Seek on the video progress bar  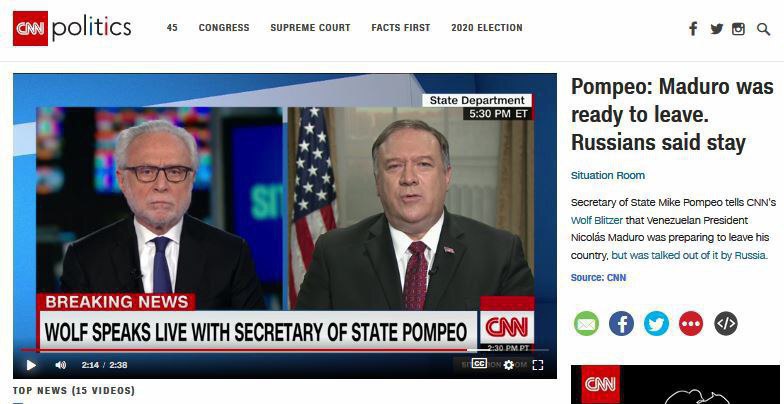(x=284, y=350)
